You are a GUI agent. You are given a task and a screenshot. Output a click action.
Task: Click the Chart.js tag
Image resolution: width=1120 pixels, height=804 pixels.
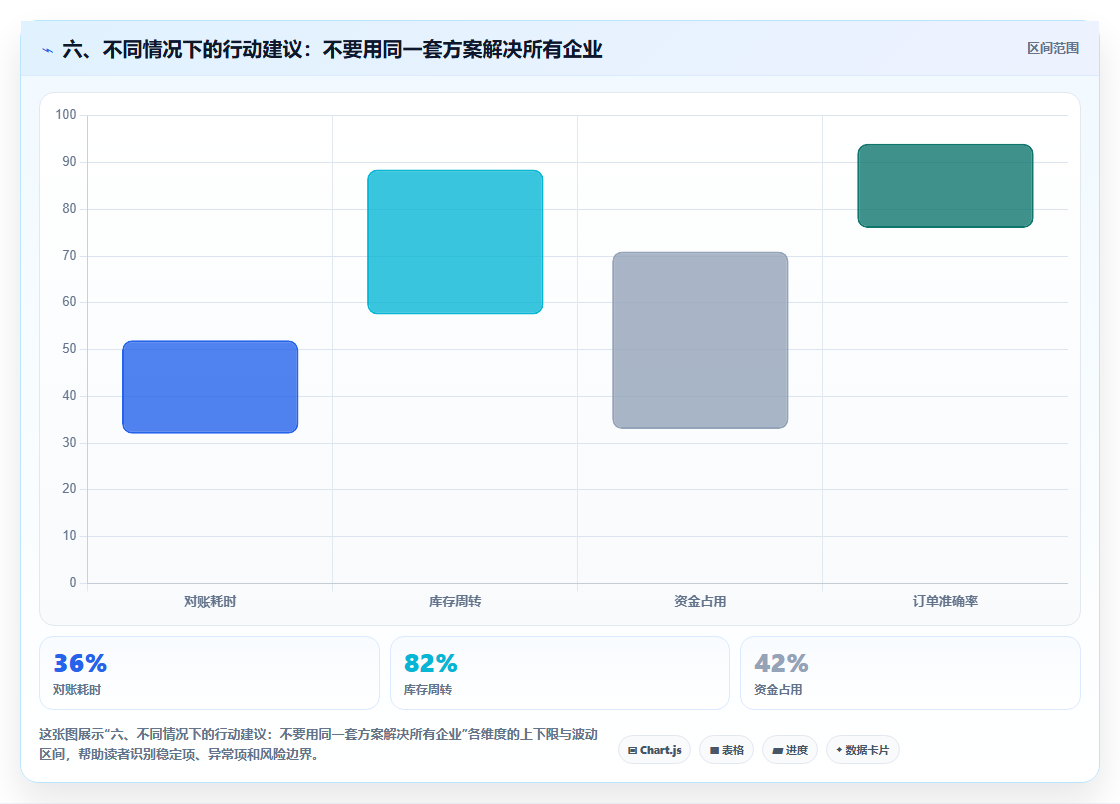(x=654, y=750)
